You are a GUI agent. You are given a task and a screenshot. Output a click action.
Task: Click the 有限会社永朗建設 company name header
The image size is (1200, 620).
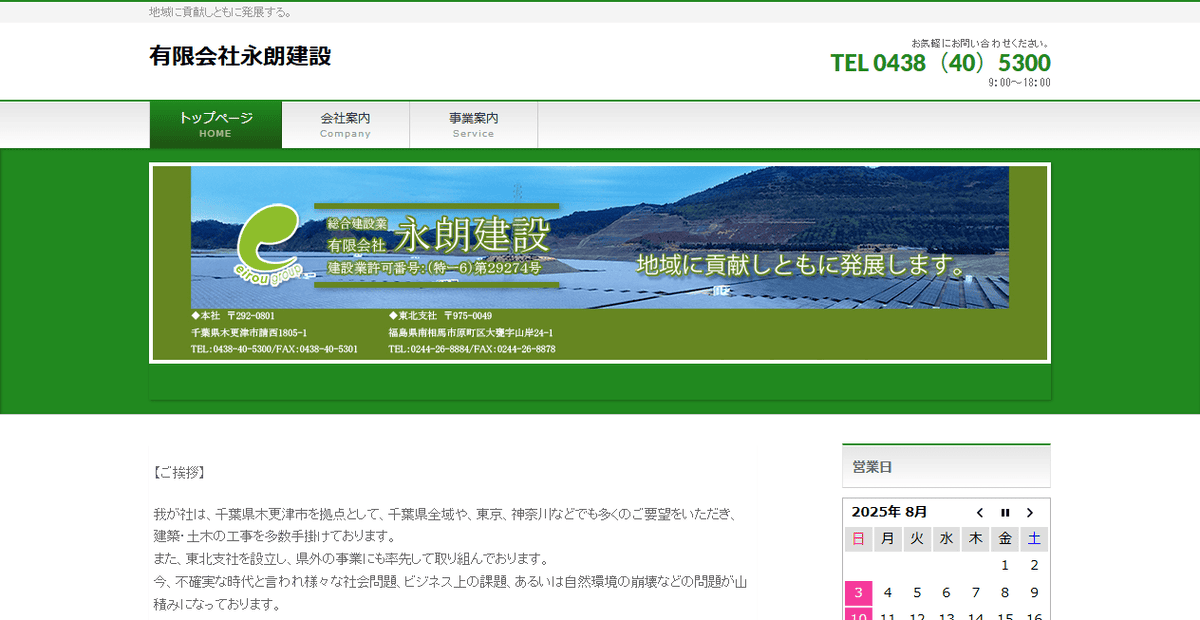241,57
